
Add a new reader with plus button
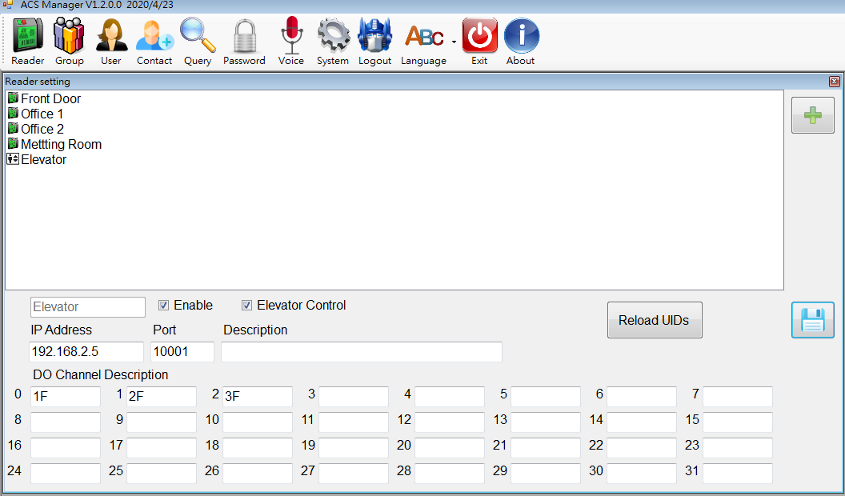813,115
